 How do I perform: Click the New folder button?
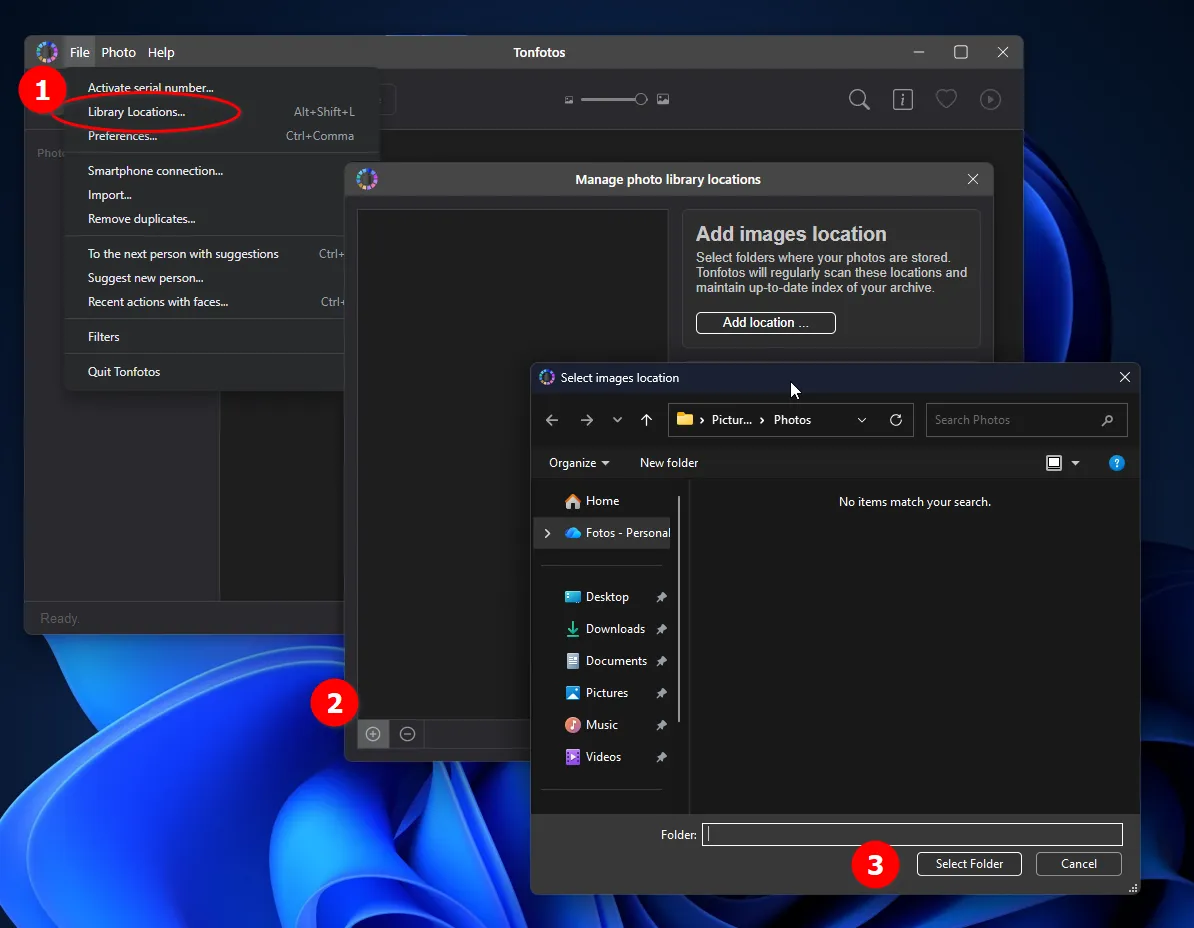click(x=669, y=463)
